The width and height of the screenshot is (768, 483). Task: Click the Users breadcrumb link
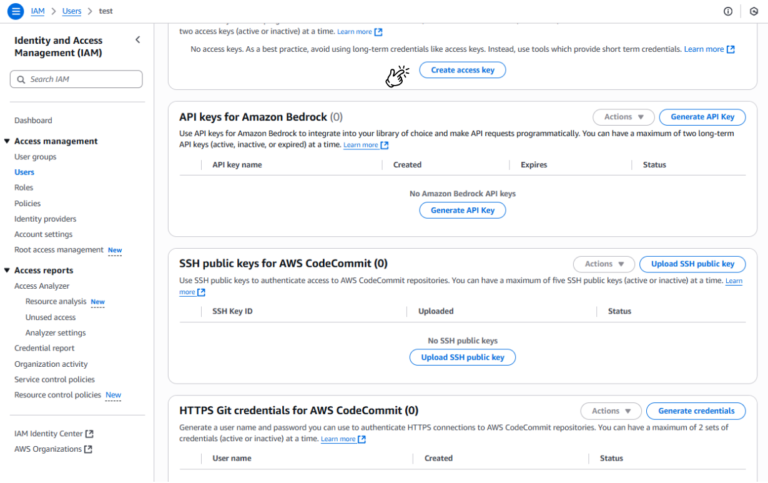pyautogui.click(x=71, y=11)
